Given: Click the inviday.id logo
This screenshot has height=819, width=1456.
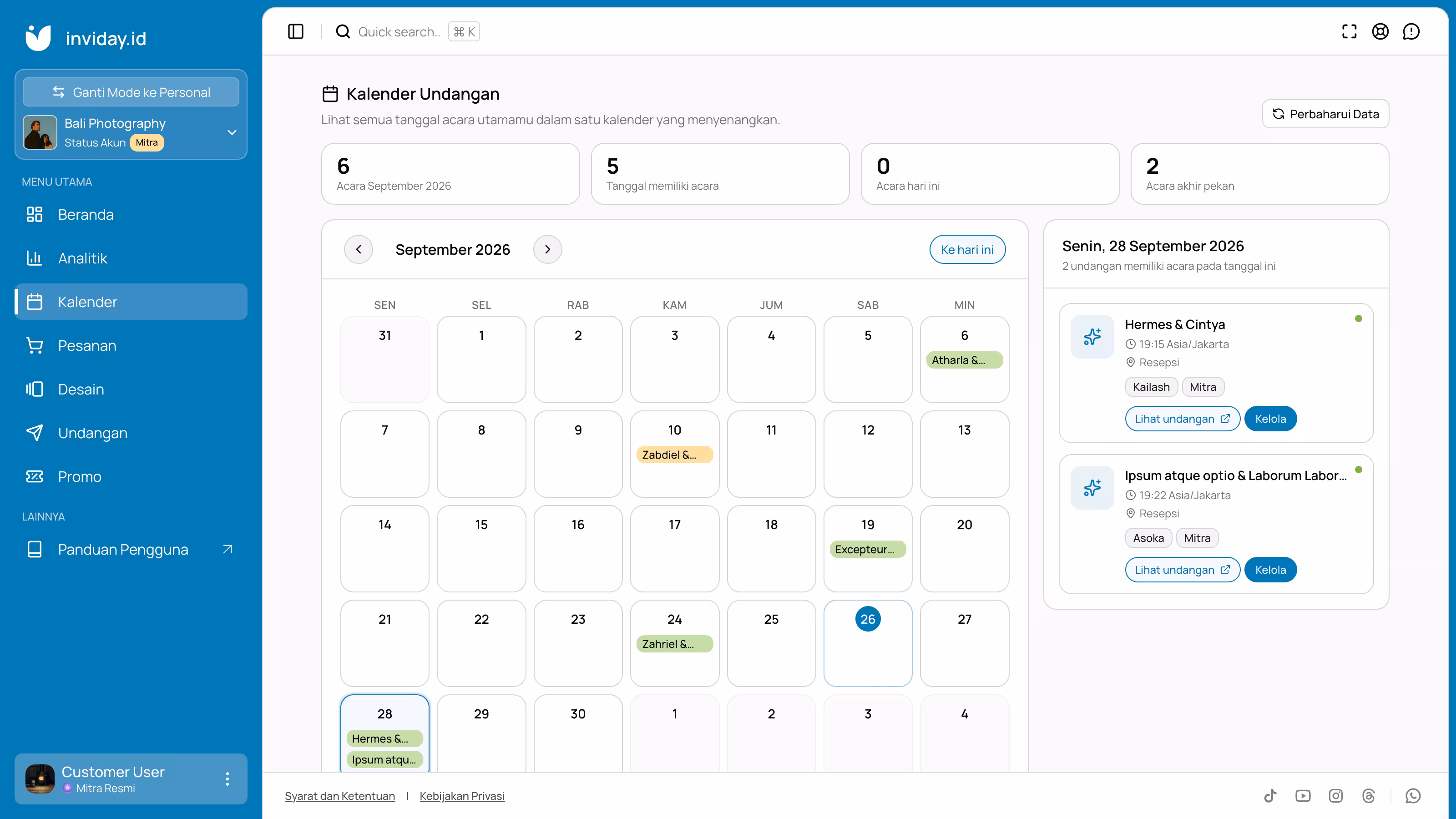Looking at the screenshot, I should (86, 38).
